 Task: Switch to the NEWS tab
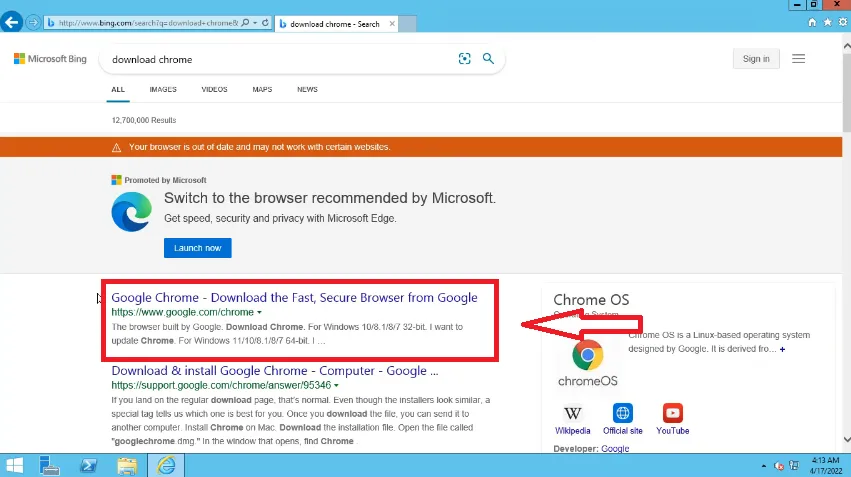307,90
